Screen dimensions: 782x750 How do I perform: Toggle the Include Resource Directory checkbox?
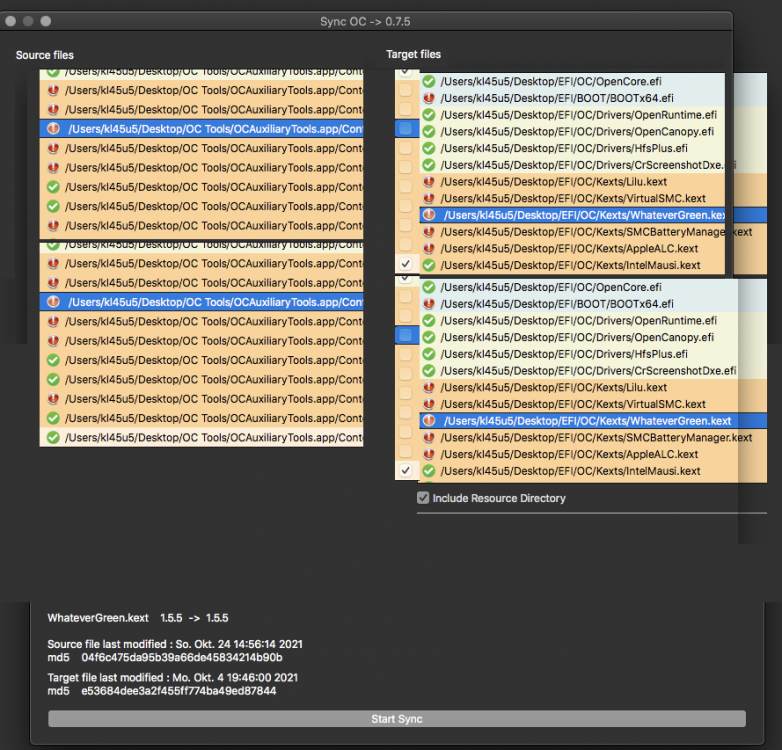pos(423,498)
